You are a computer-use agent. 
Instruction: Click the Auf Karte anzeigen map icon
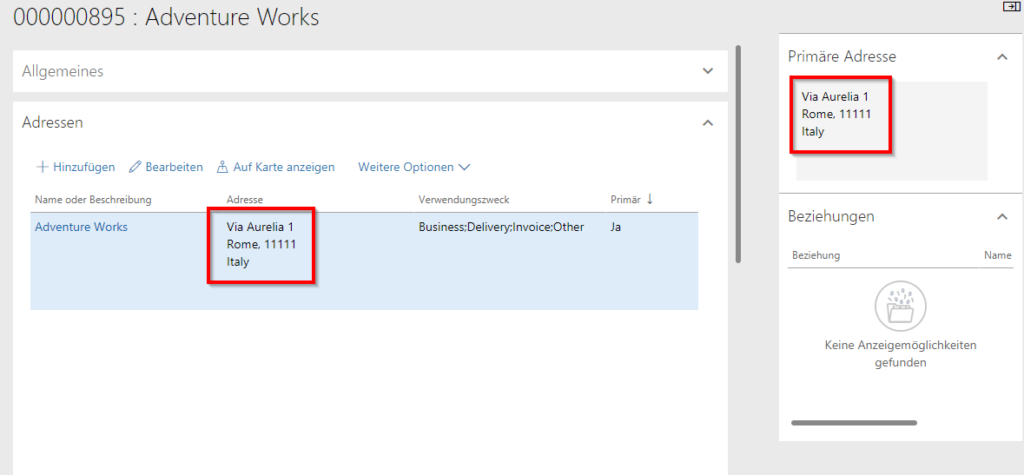point(222,167)
